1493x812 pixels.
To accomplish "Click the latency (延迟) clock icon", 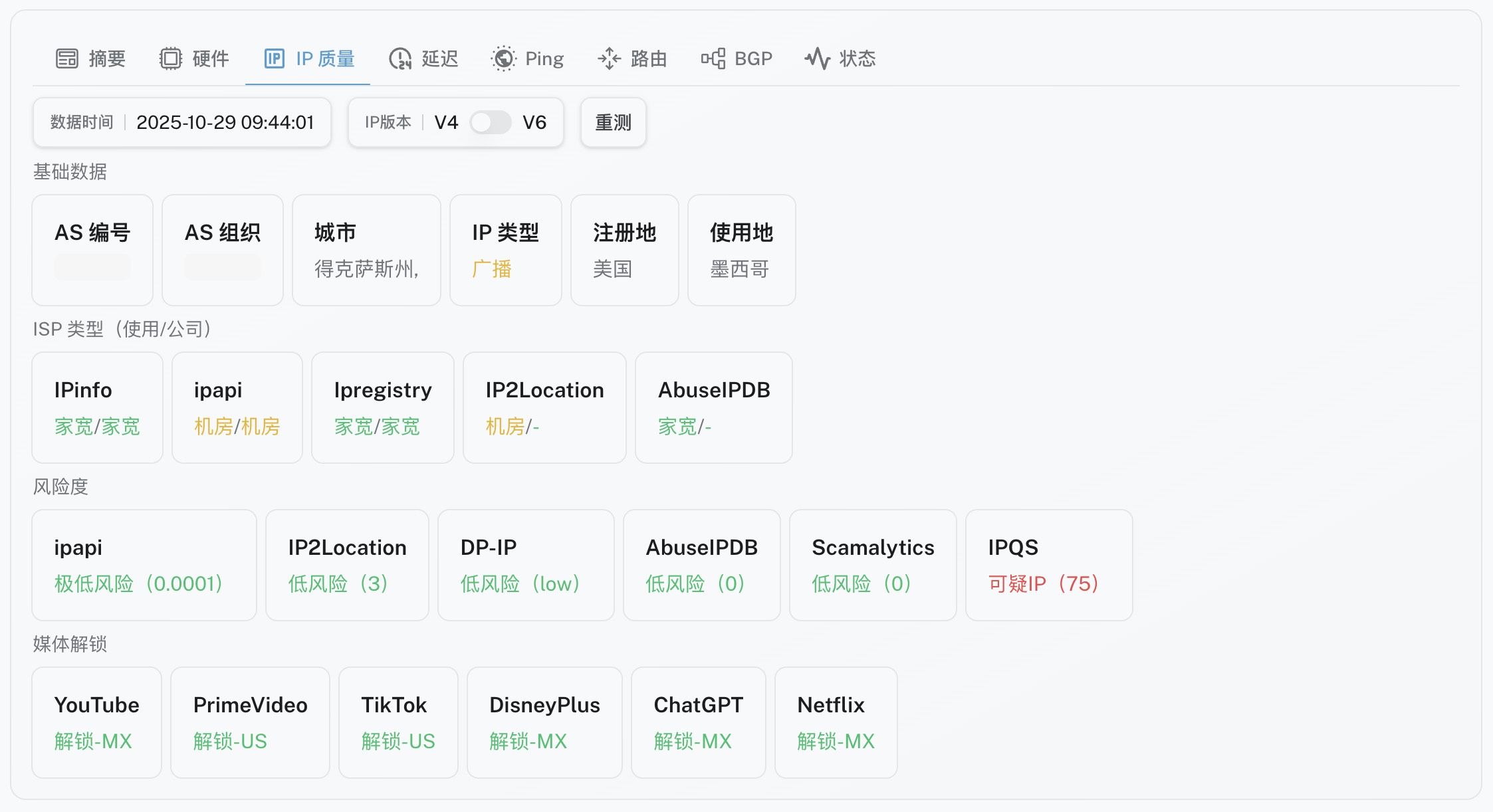I will (x=400, y=58).
